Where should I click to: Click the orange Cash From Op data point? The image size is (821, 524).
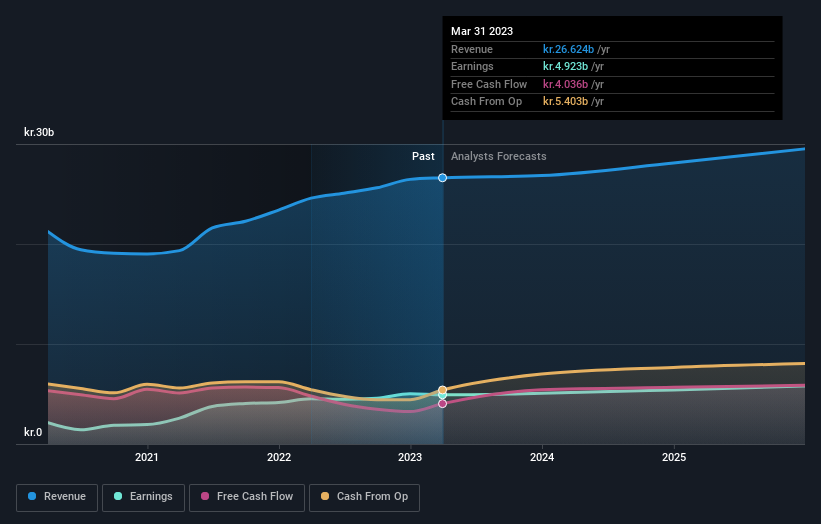(442, 390)
